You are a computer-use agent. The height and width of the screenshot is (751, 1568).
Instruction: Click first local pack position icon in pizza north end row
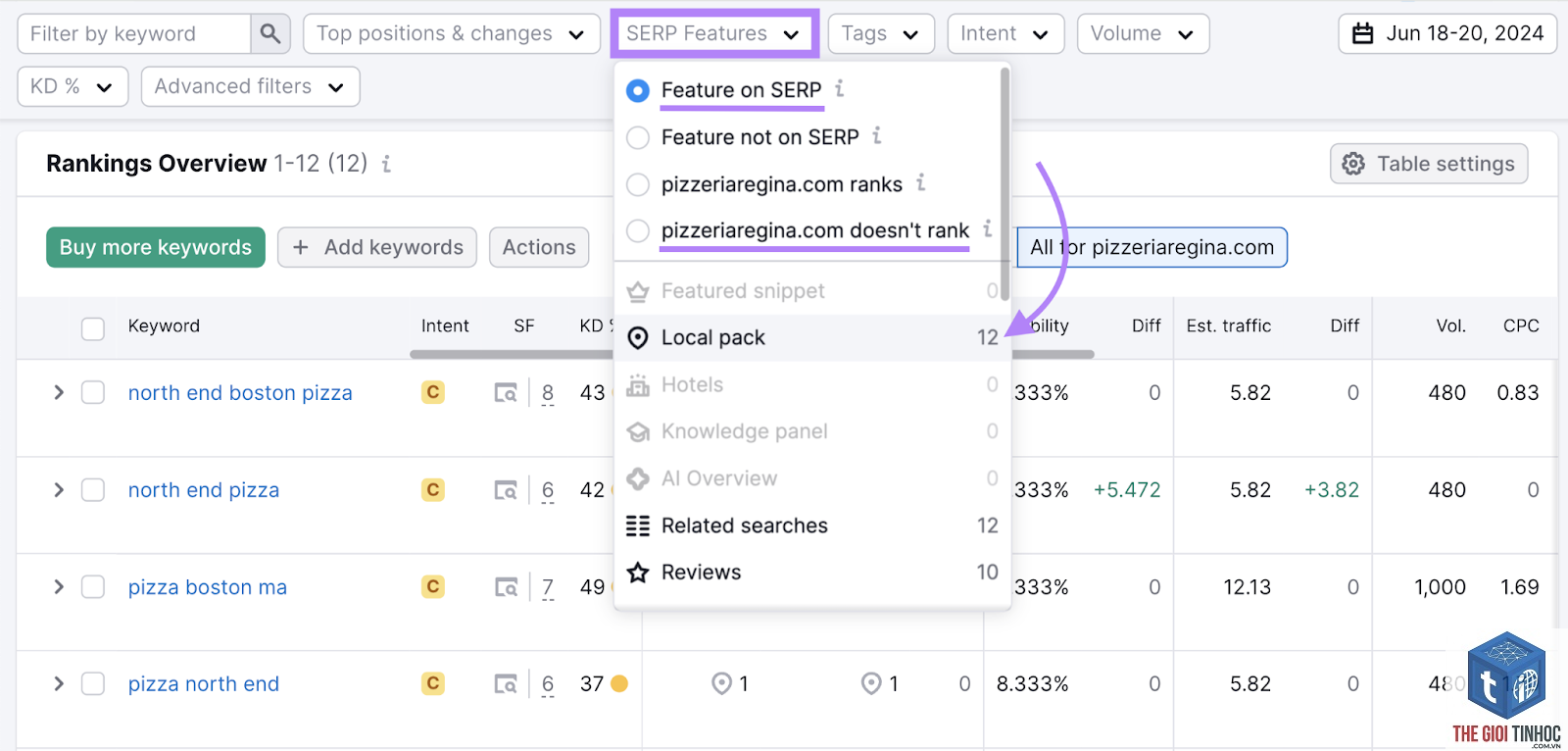coord(722,683)
